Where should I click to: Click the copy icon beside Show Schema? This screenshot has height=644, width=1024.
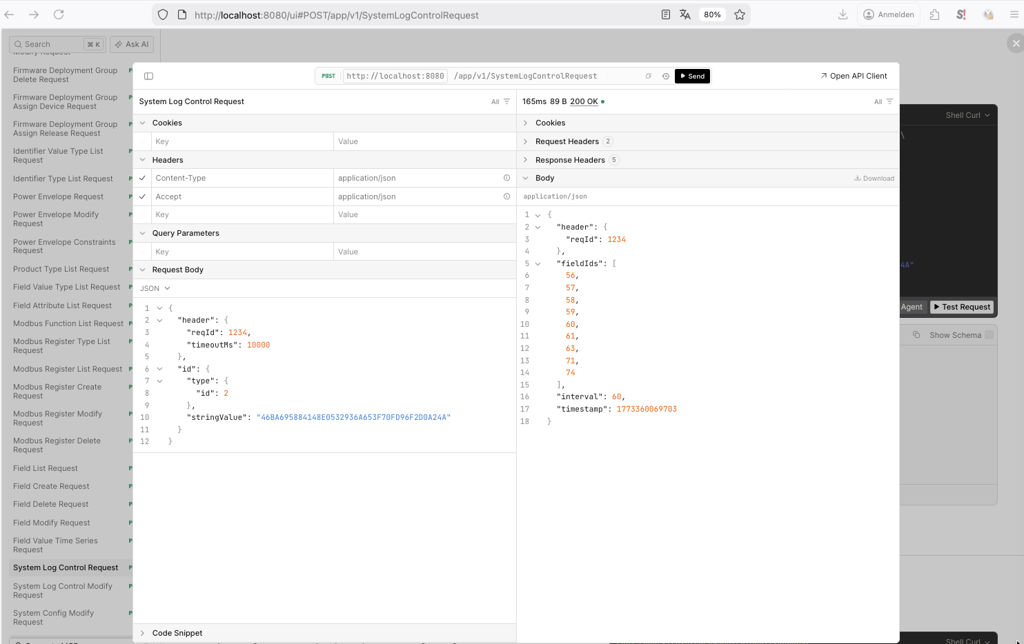click(916, 334)
